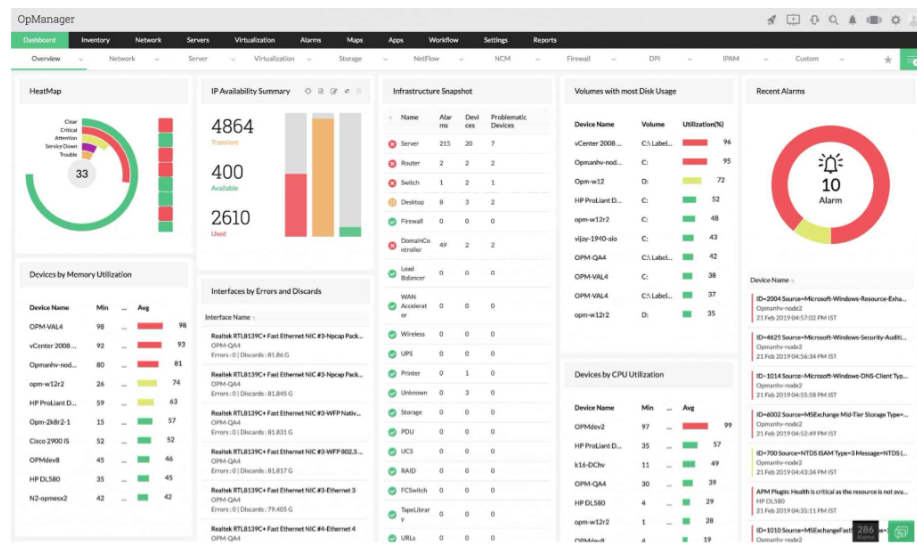Image resolution: width=917 pixels, height=545 pixels.
Task: Click the green check icon beside Printer
Action: [392, 374]
